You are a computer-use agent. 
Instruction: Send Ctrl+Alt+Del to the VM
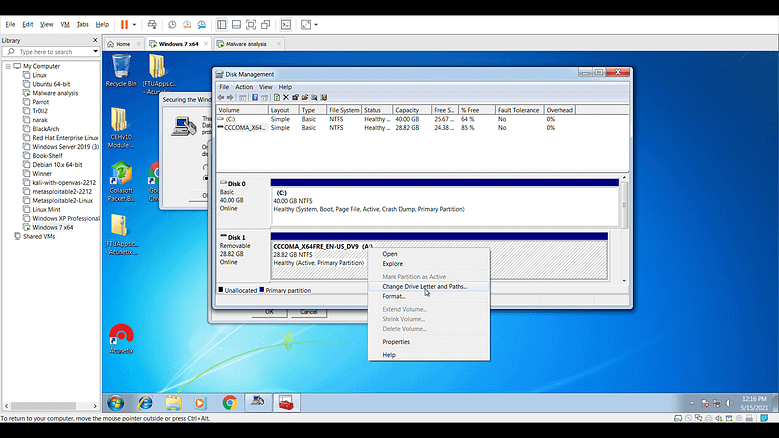click(x=152, y=24)
